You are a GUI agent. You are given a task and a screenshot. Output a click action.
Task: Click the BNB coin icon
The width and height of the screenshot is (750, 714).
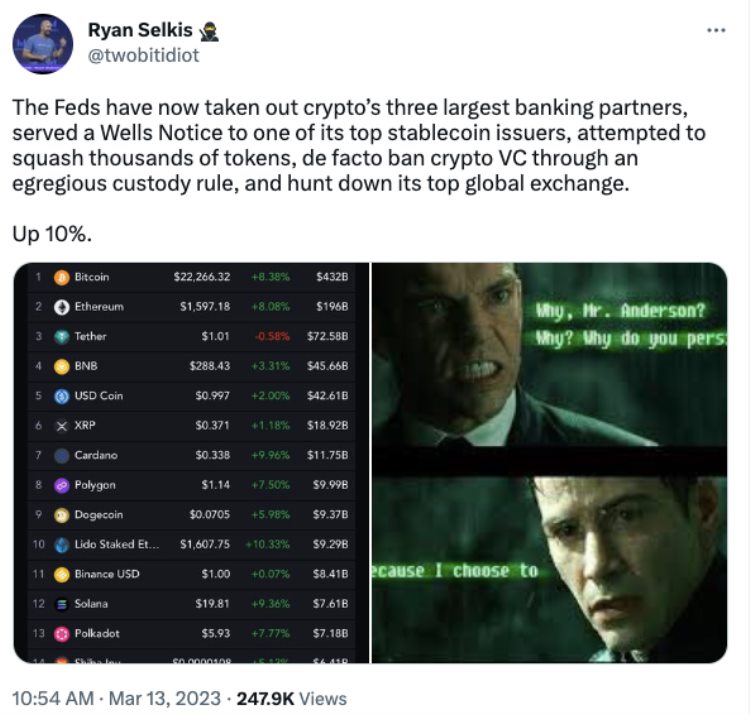[60, 366]
